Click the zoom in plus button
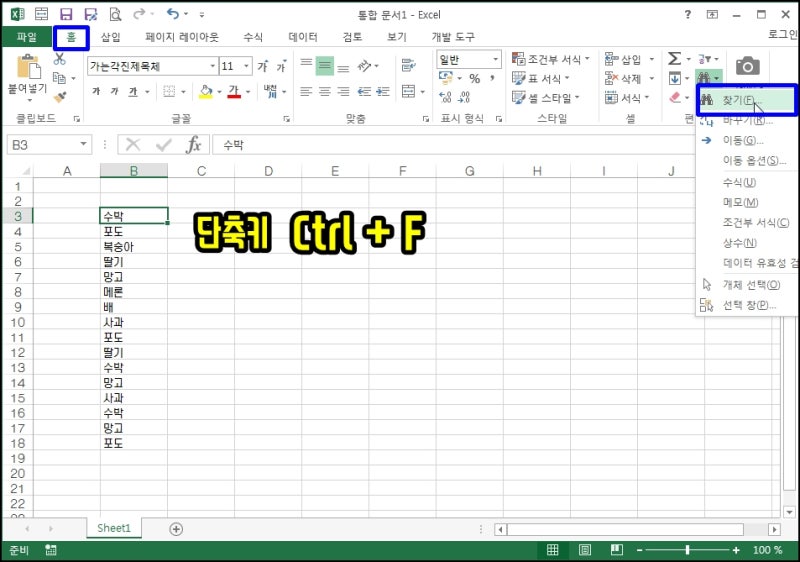800x562 pixels. [x=736, y=550]
